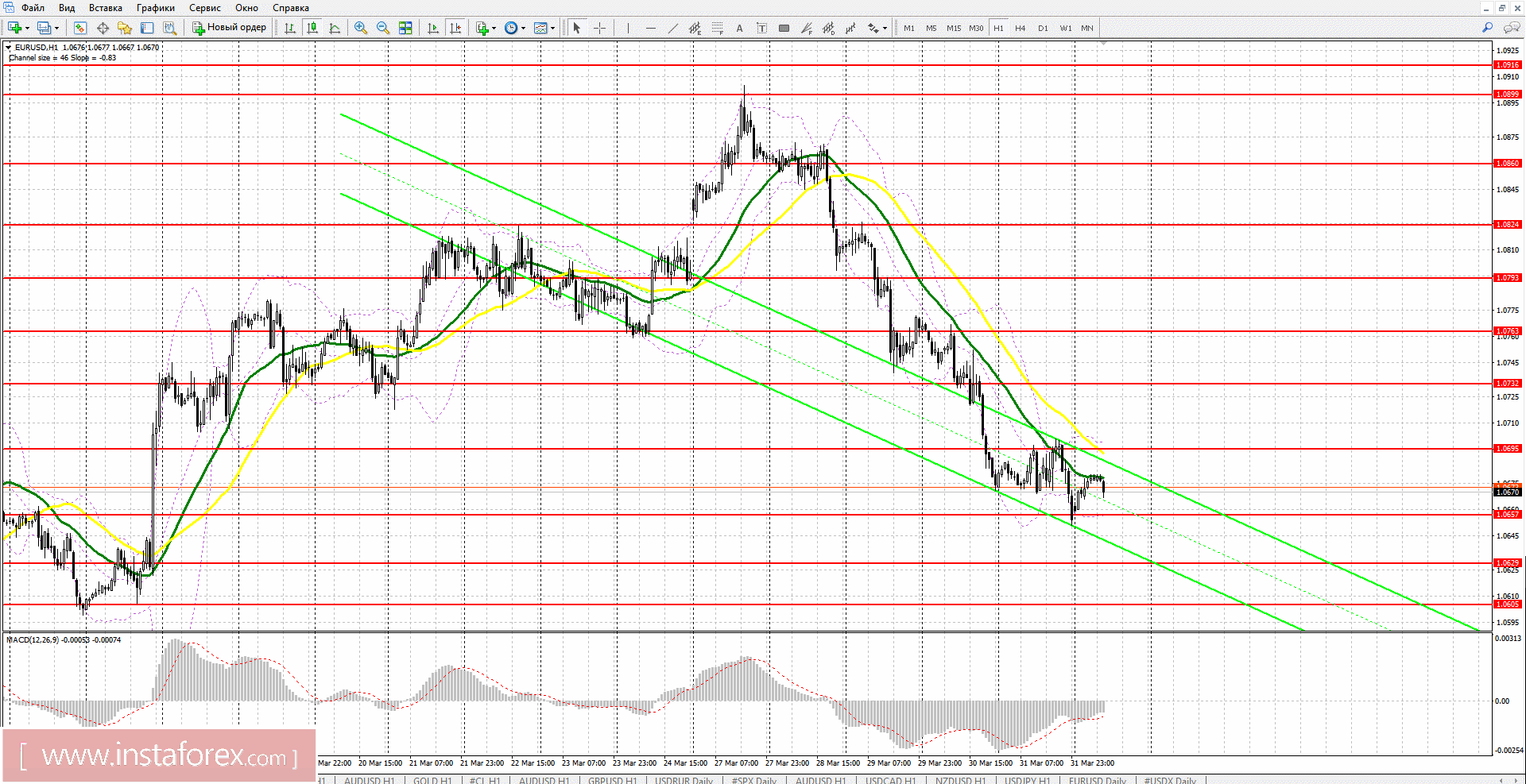Click the chart shift marker triangle
This screenshot has width=1526, height=784.
click(x=1103, y=43)
